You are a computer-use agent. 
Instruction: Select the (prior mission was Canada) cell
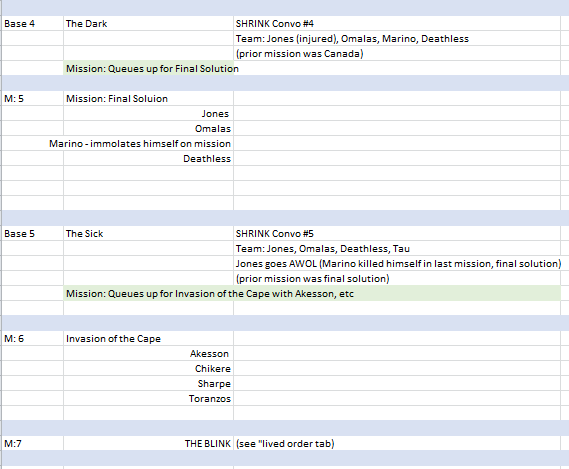point(397,53)
